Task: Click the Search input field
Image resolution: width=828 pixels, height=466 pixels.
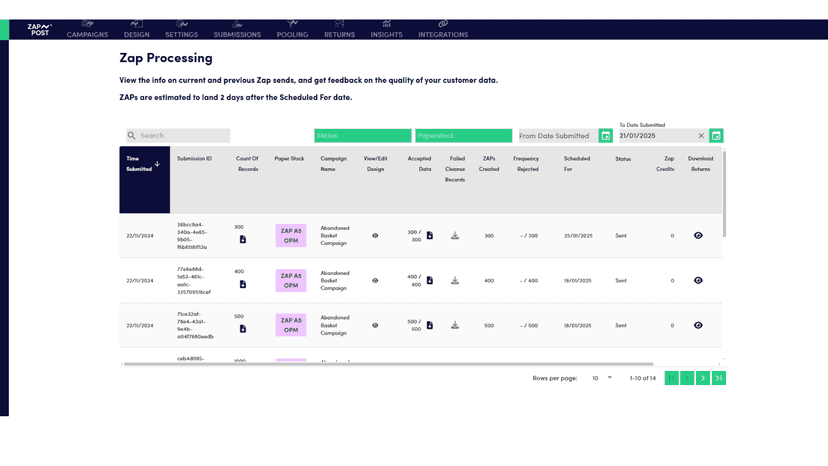Action: tap(178, 136)
